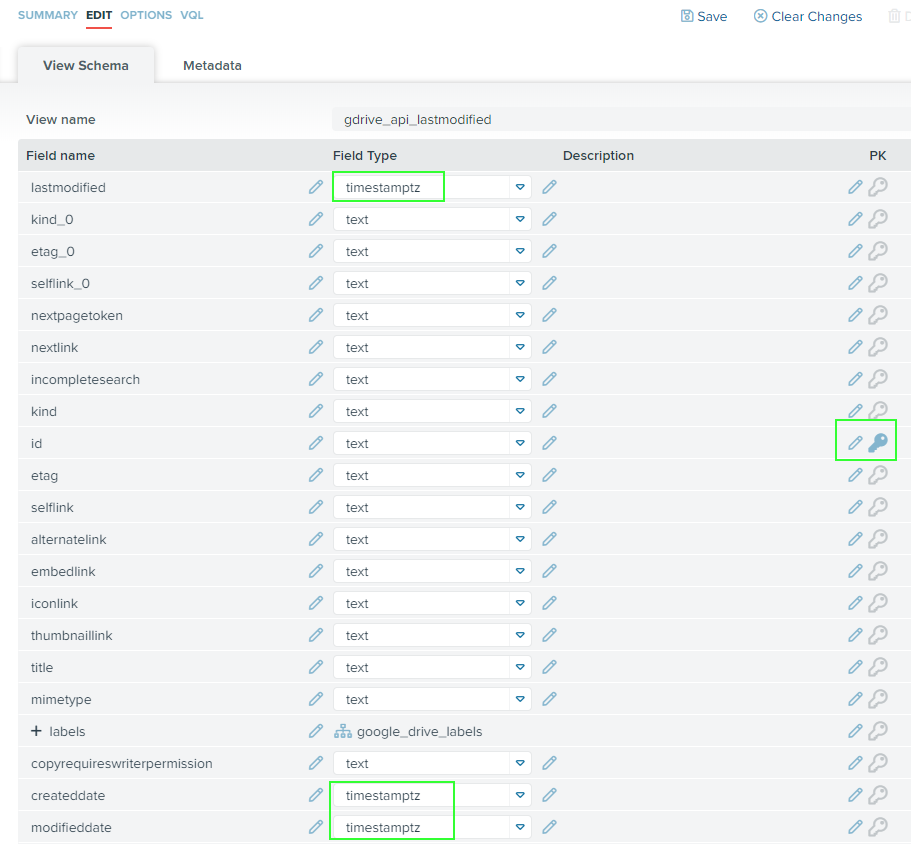Click the thumbnaillink type combo box
Image resolution: width=911 pixels, height=844 pixels.
click(432, 635)
